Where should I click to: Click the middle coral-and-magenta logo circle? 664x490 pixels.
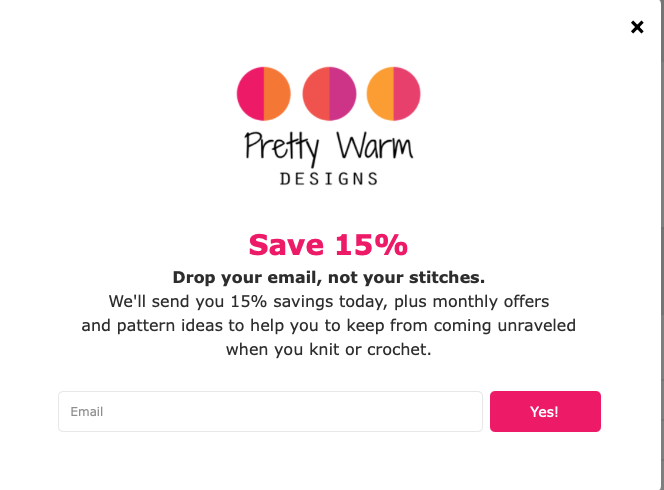tap(329, 94)
